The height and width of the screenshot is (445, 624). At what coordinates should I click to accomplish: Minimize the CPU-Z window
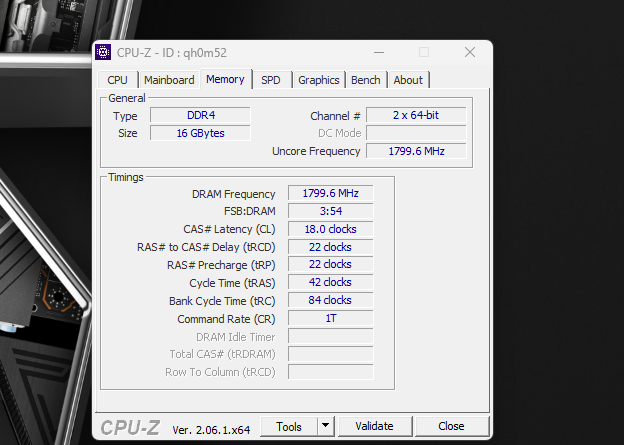[x=379, y=52]
